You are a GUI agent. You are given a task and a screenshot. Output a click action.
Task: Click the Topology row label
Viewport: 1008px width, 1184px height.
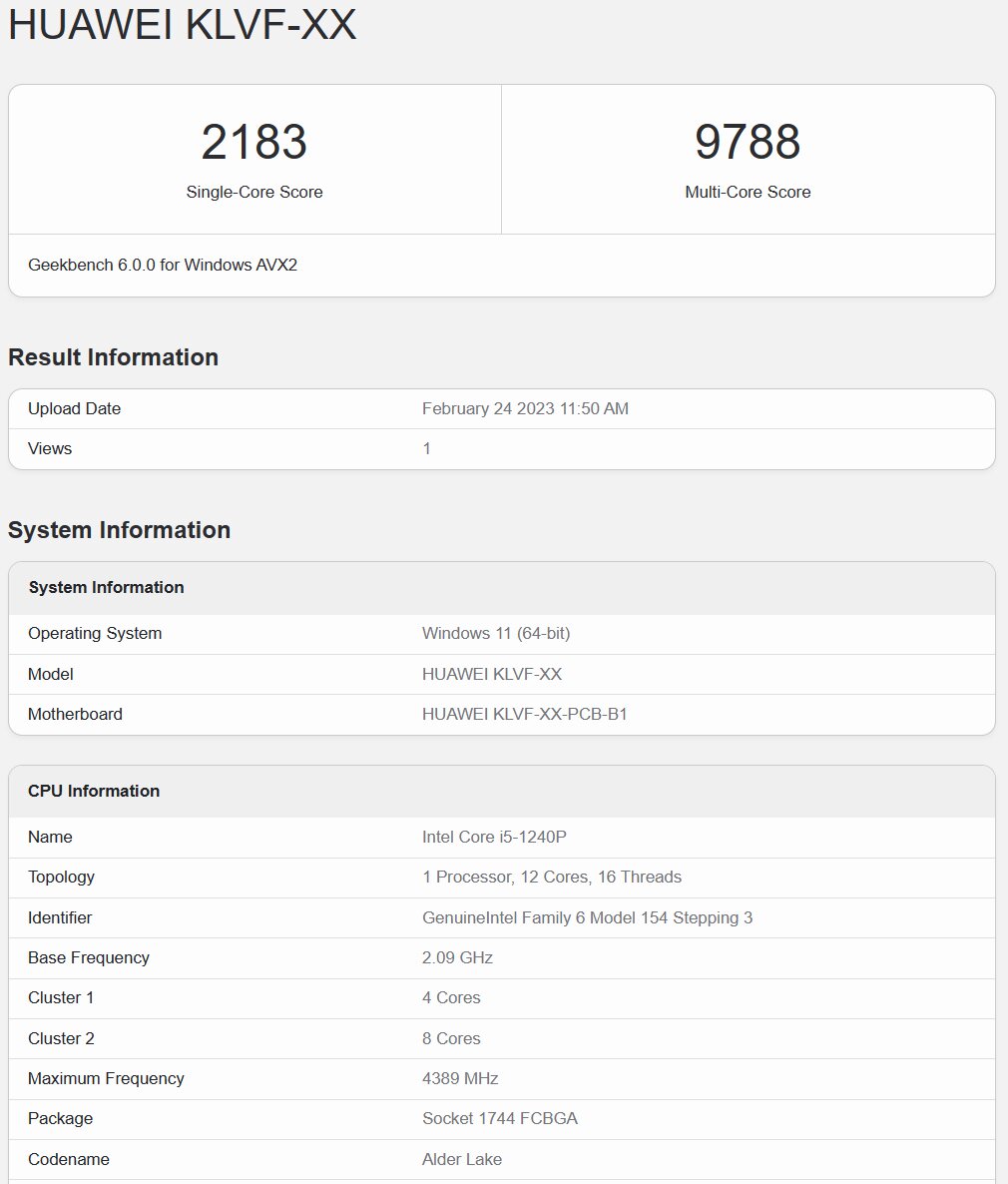coord(61,878)
